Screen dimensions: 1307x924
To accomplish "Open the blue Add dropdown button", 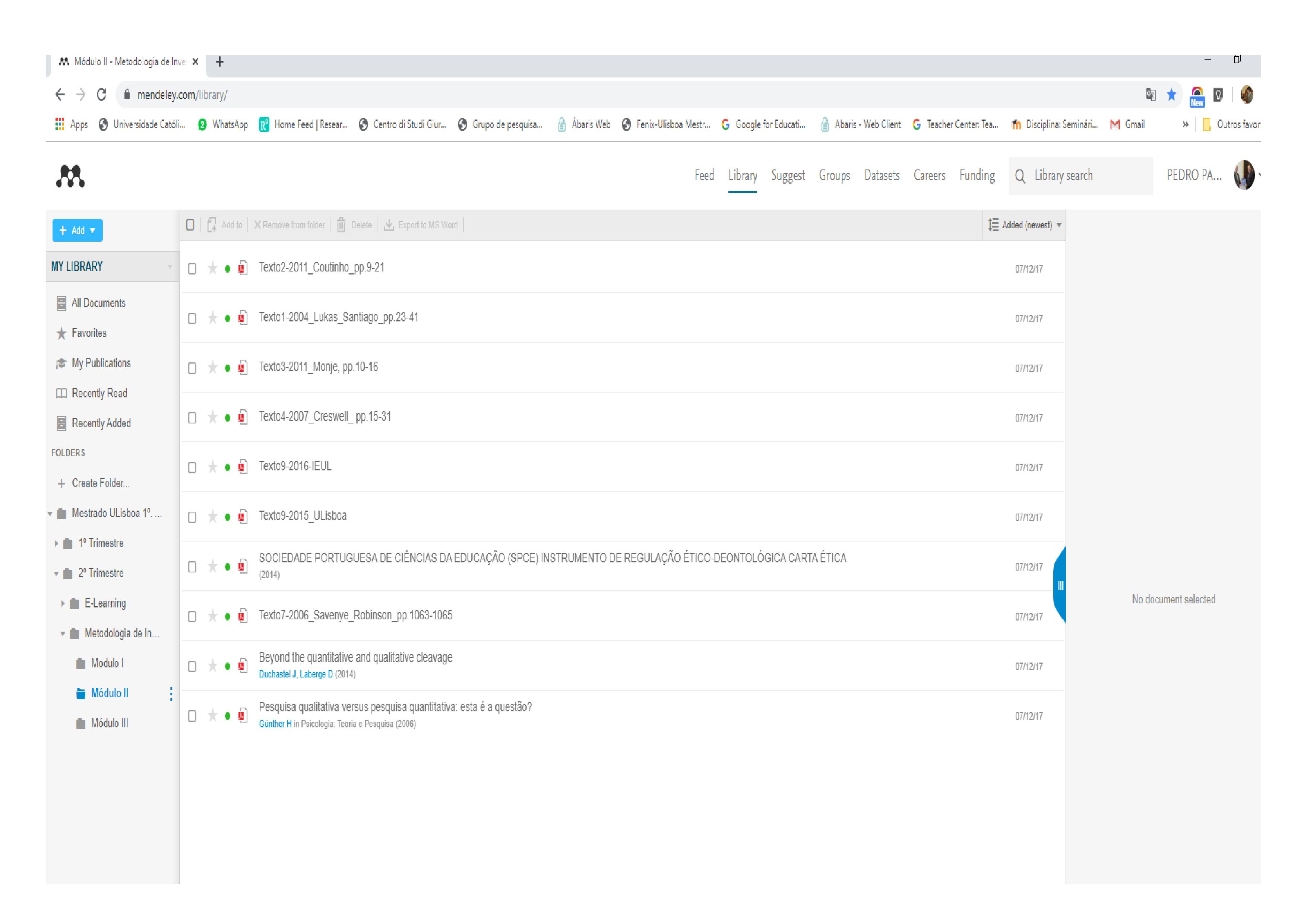I will pos(77,231).
